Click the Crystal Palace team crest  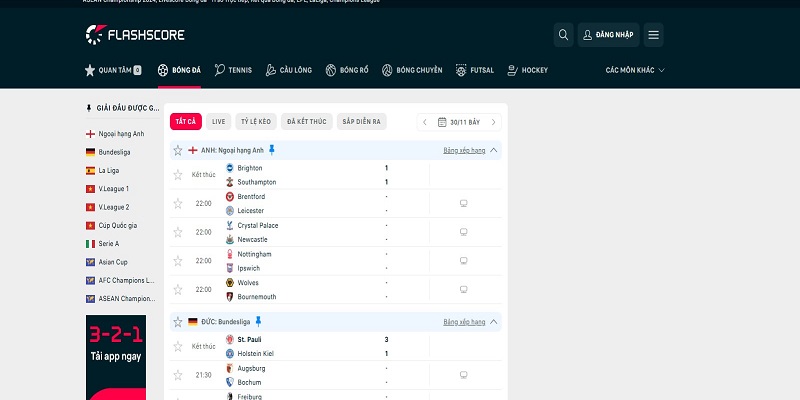click(230, 225)
